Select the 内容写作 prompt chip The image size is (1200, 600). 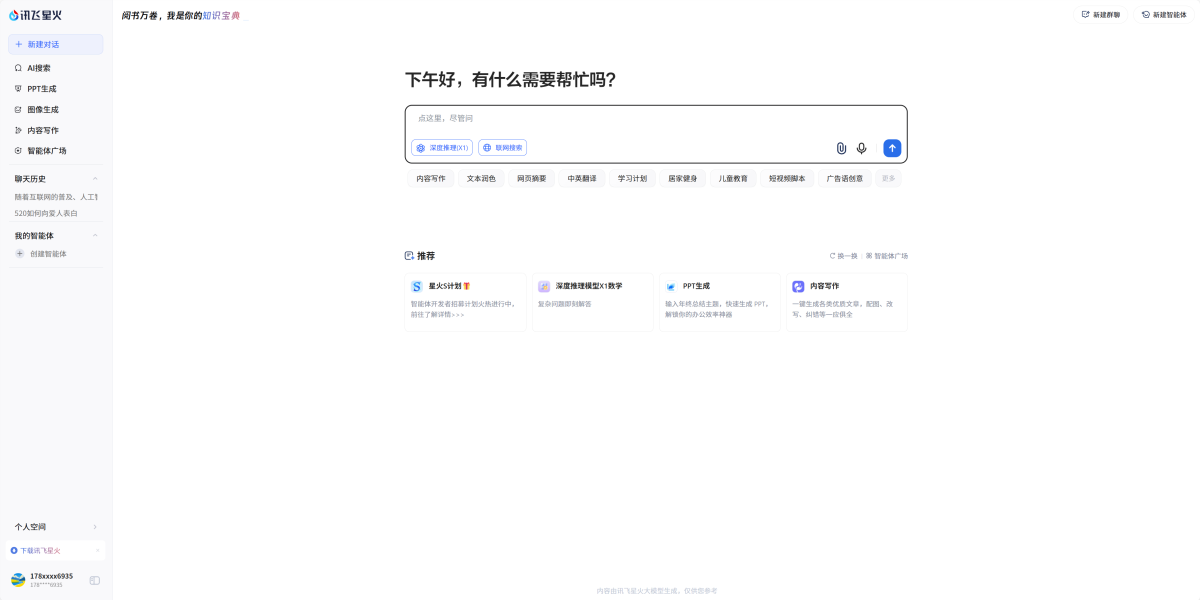click(431, 179)
